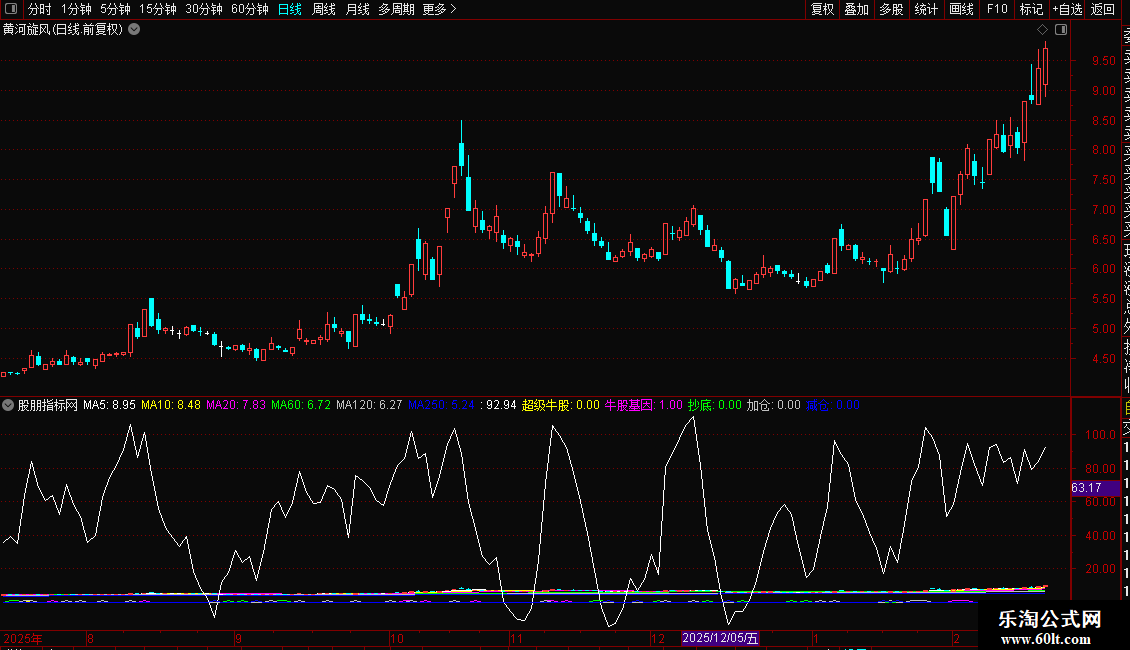The width and height of the screenshot is (1130, 650).
Task: Select the 60分钟 period
Action: coord(250,9)
